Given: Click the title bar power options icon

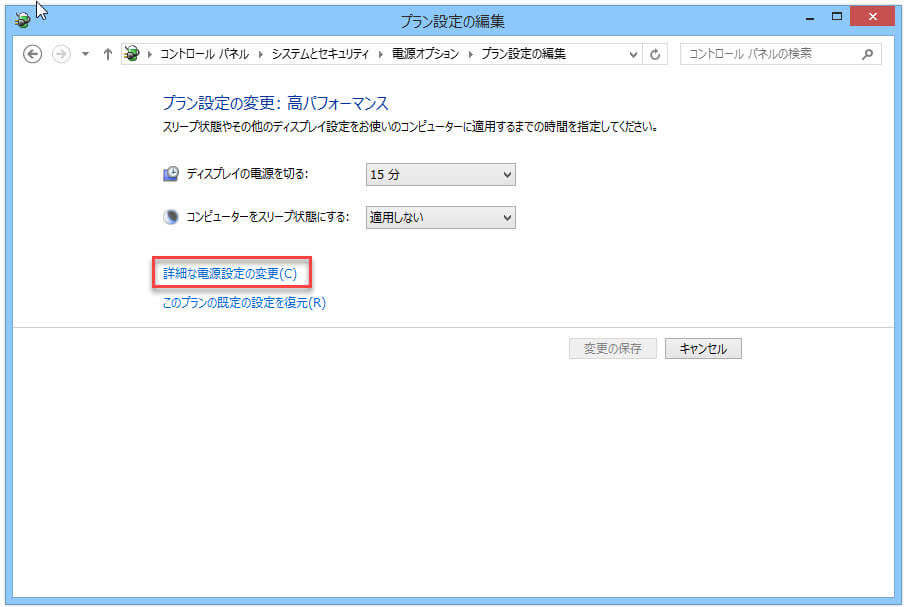Looking at the screenshot, I should tap(22, 20).
